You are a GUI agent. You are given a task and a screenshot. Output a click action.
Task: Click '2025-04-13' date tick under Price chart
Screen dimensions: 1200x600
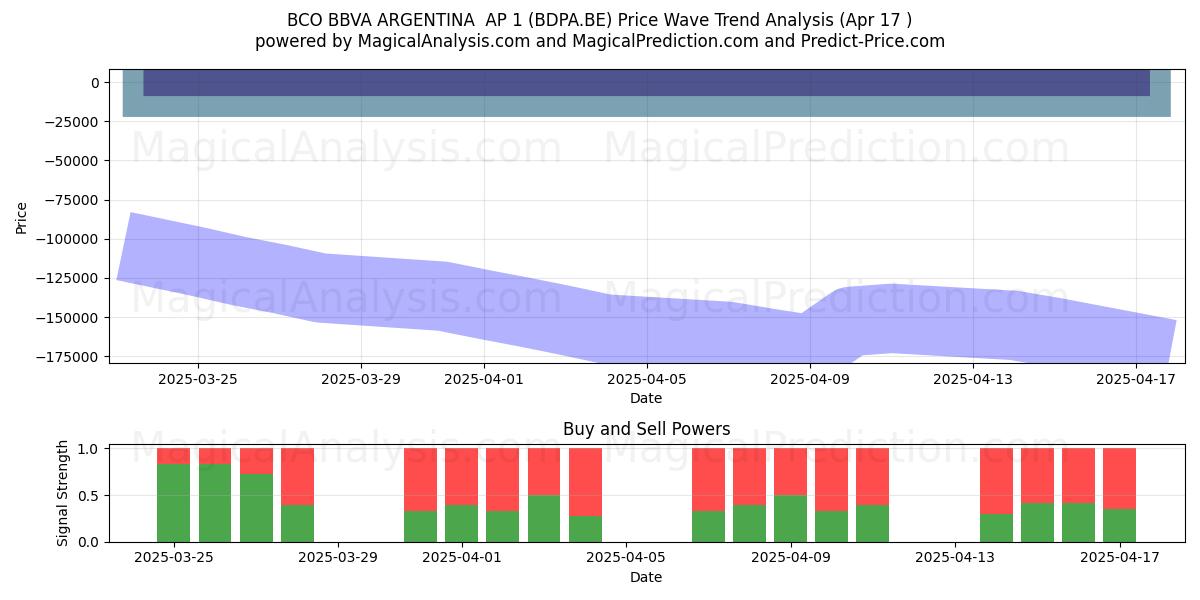tap(973, 379)
